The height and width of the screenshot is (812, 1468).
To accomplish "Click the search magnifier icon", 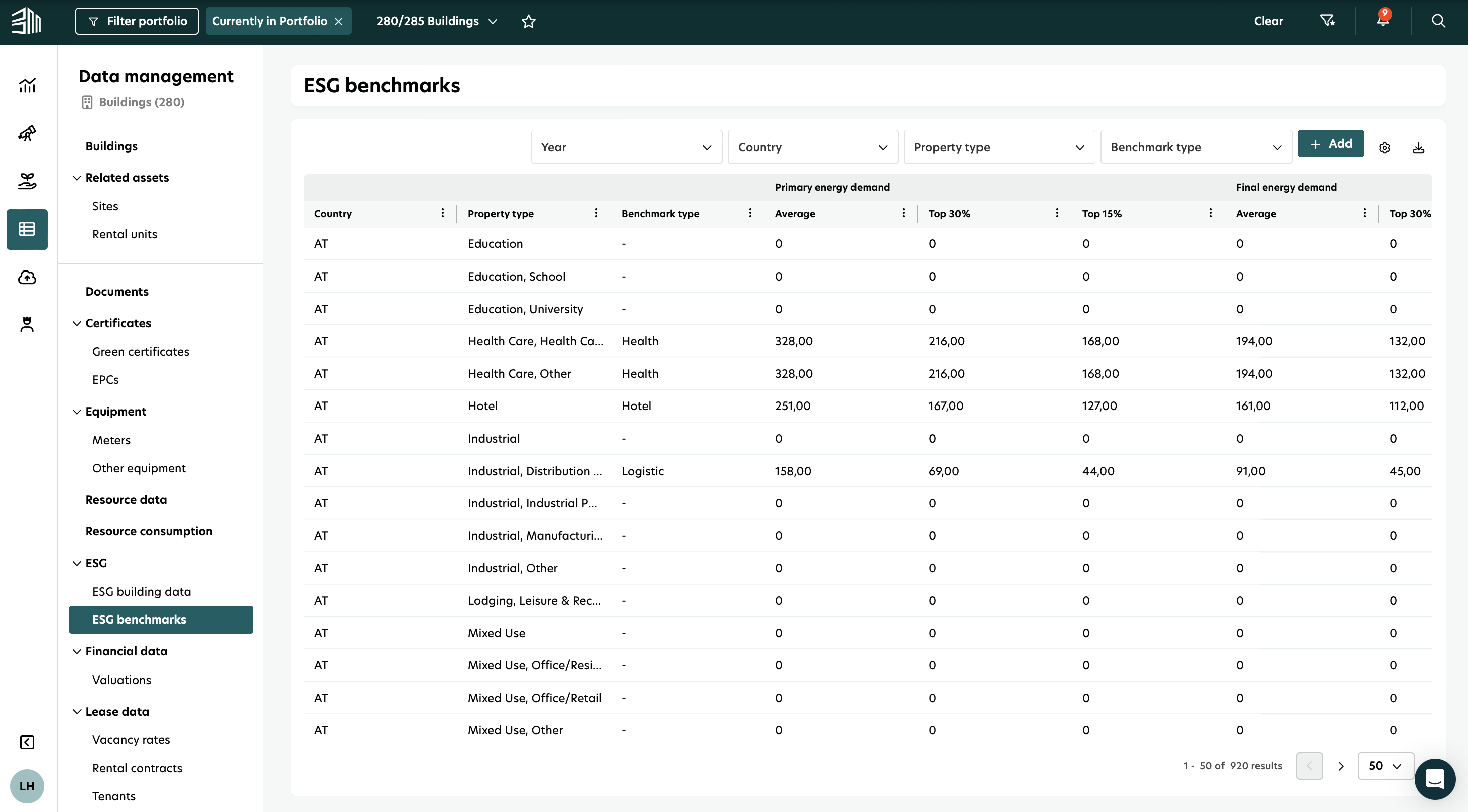I will pyautogui.click(x=1438, y=21).
